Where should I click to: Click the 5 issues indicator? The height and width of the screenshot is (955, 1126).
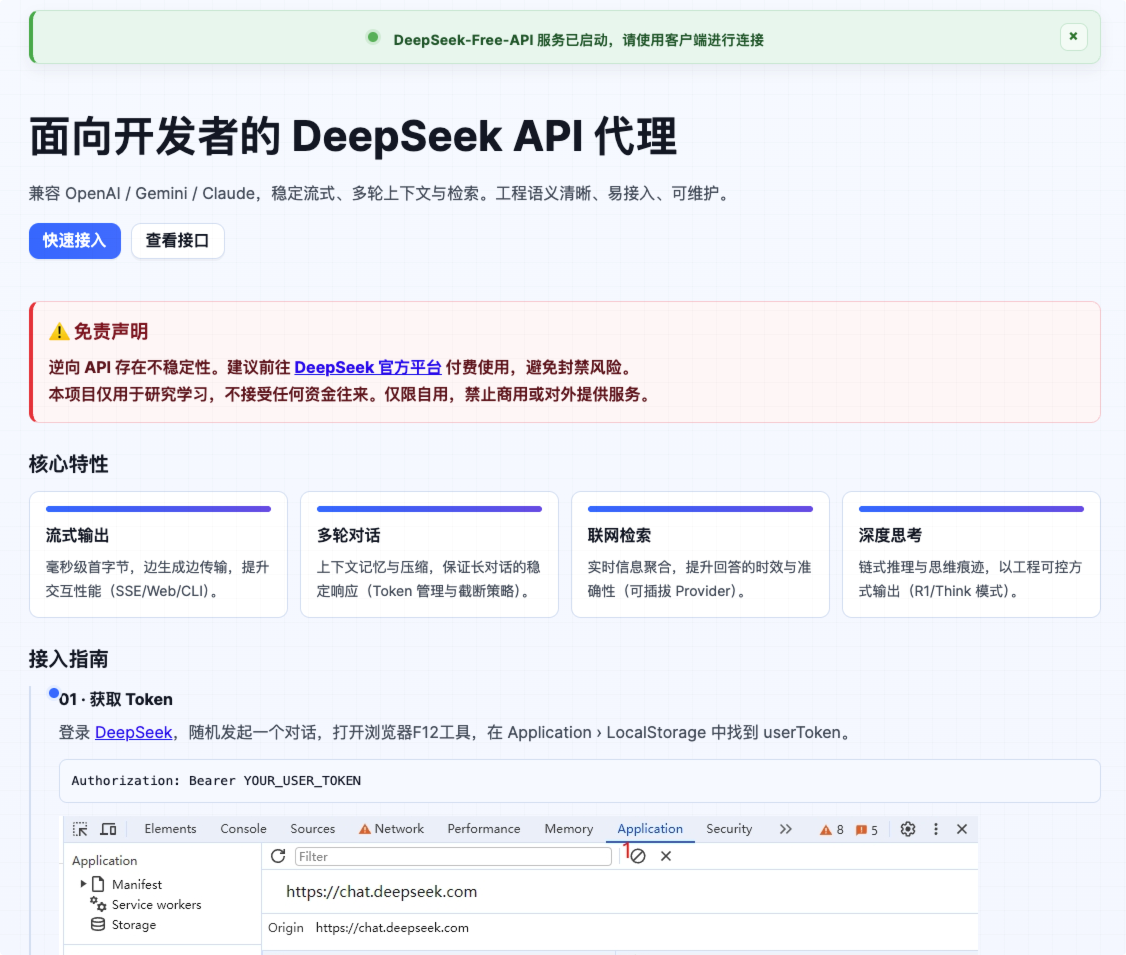pyautogui.click(x=867, y=829)
